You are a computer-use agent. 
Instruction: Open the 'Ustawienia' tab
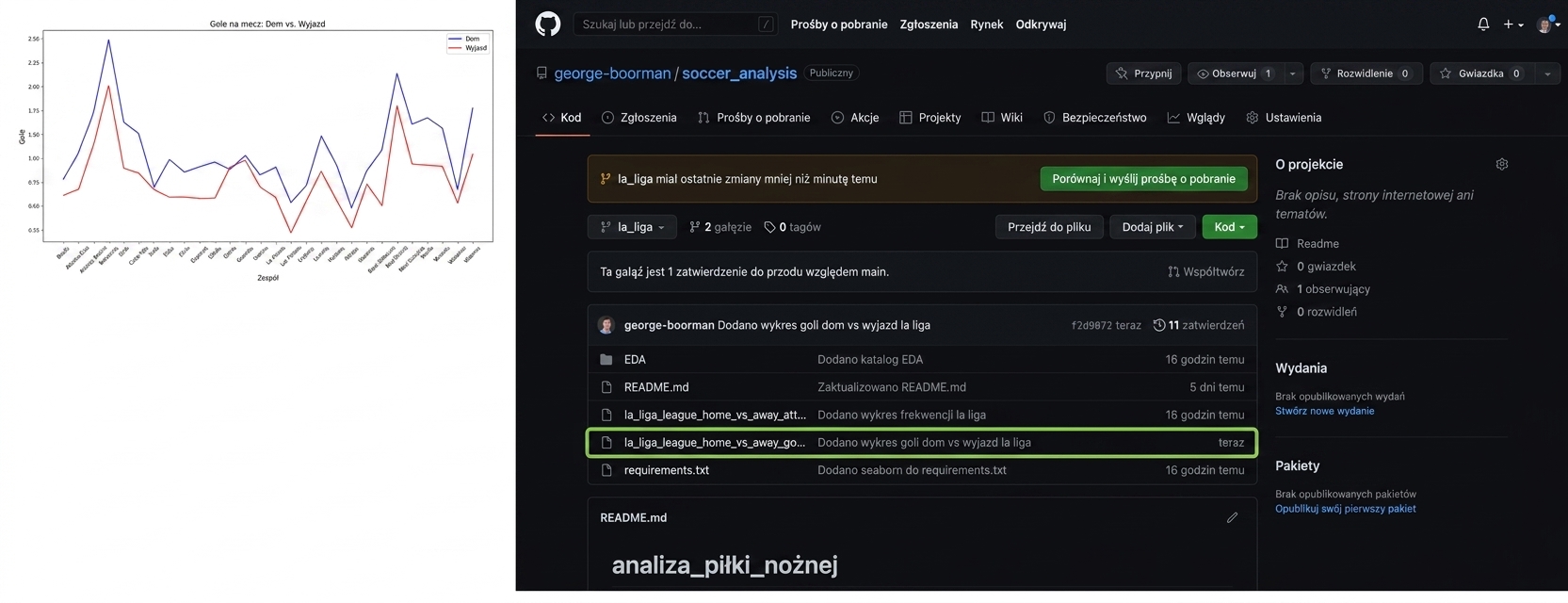tap(1284, 118)
